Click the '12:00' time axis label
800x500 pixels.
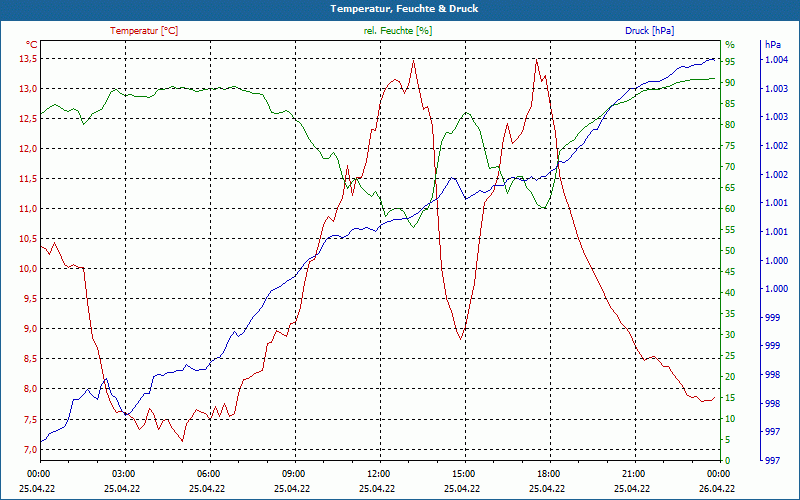click(378, 474)
